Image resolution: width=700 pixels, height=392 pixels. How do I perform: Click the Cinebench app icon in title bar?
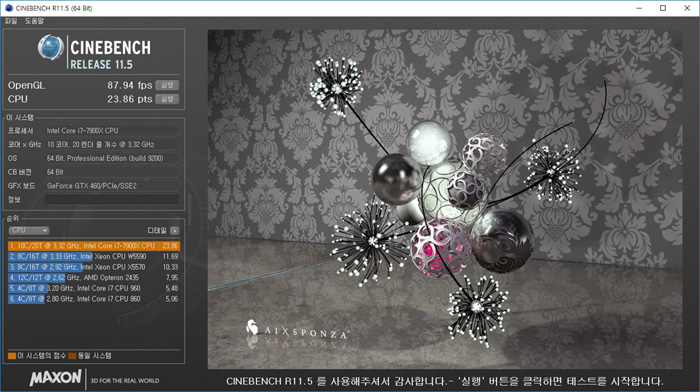(8, 8)
